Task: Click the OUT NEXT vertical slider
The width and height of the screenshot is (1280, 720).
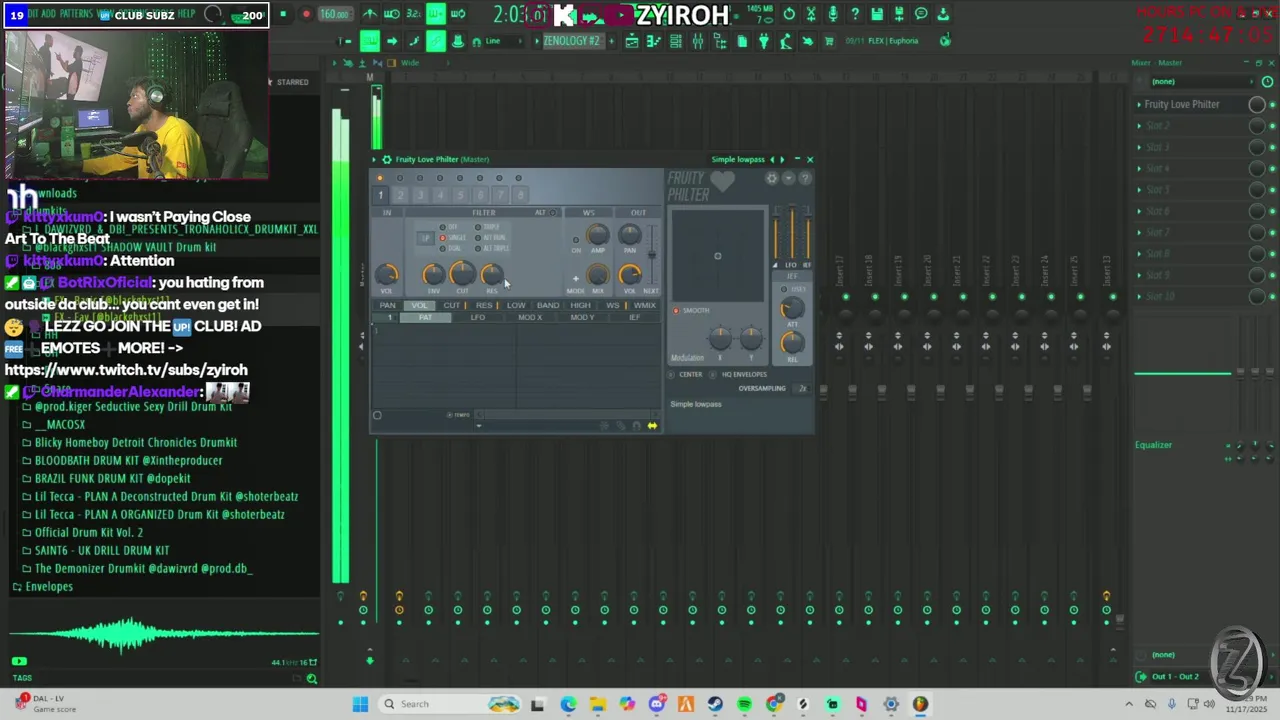Action: pyautogui.click(x=652, y=255)
